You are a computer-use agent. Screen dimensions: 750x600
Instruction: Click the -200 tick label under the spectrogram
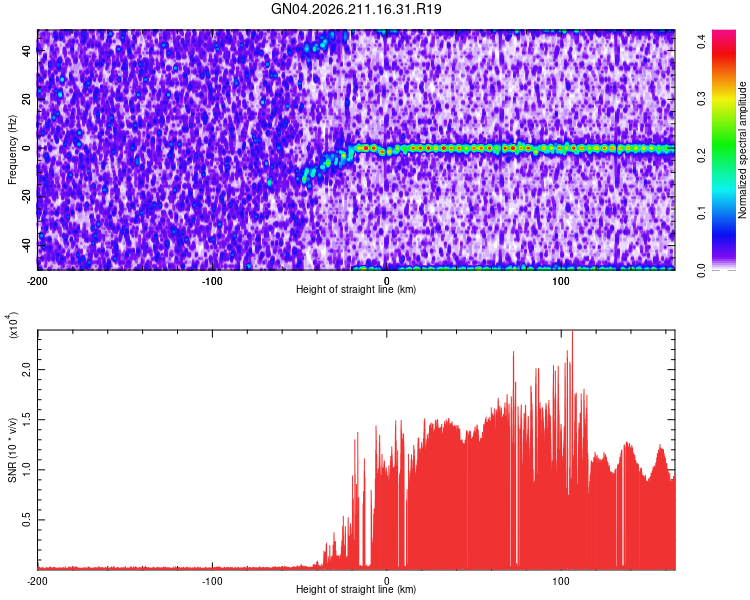pos(37,281)
